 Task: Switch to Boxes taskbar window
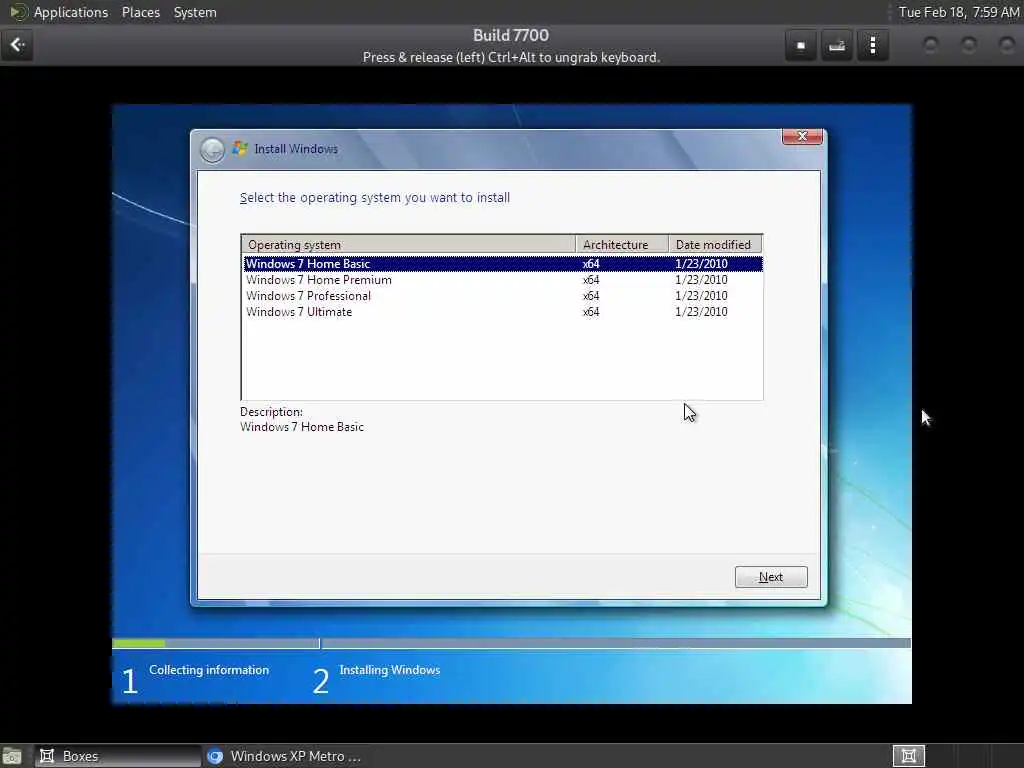[x=118, y=756]
